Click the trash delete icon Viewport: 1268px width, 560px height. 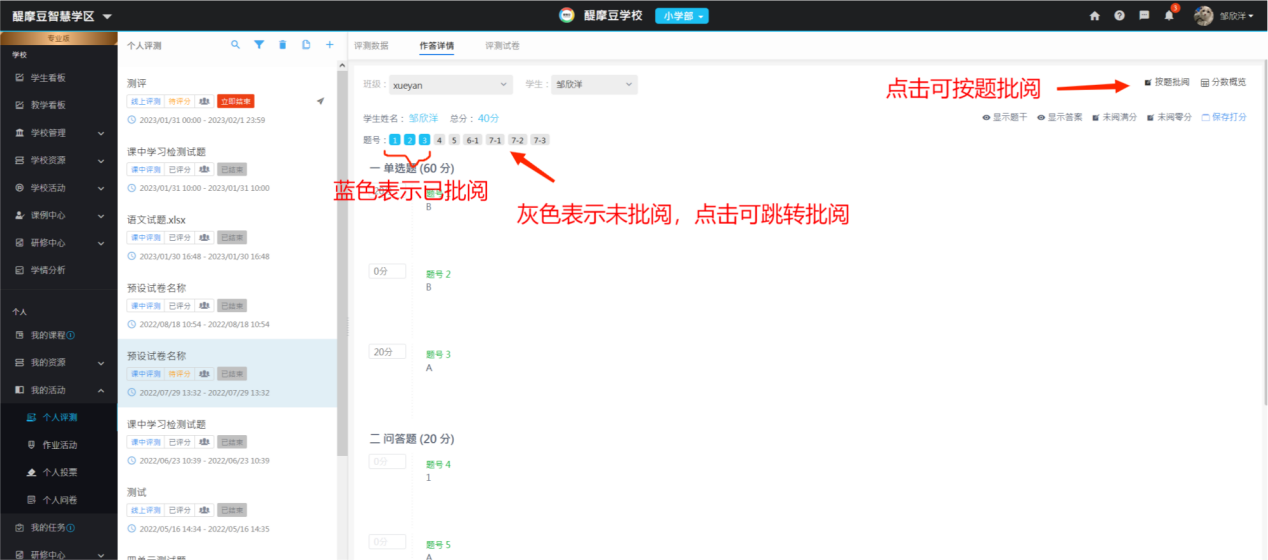[x=282, y=45]
